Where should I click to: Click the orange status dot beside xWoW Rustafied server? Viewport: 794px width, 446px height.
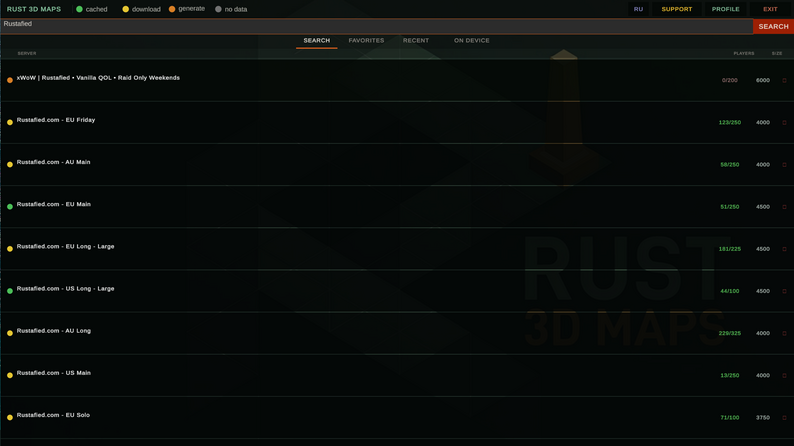[10, 80]
